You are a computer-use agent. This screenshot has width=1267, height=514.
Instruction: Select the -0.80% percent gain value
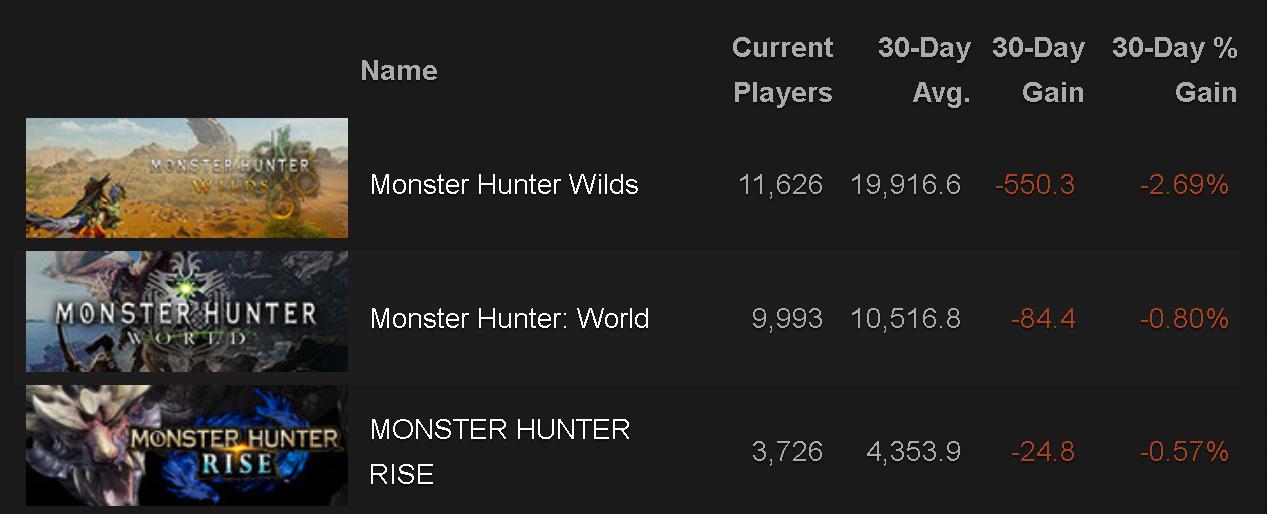(x=1183, y=319)
